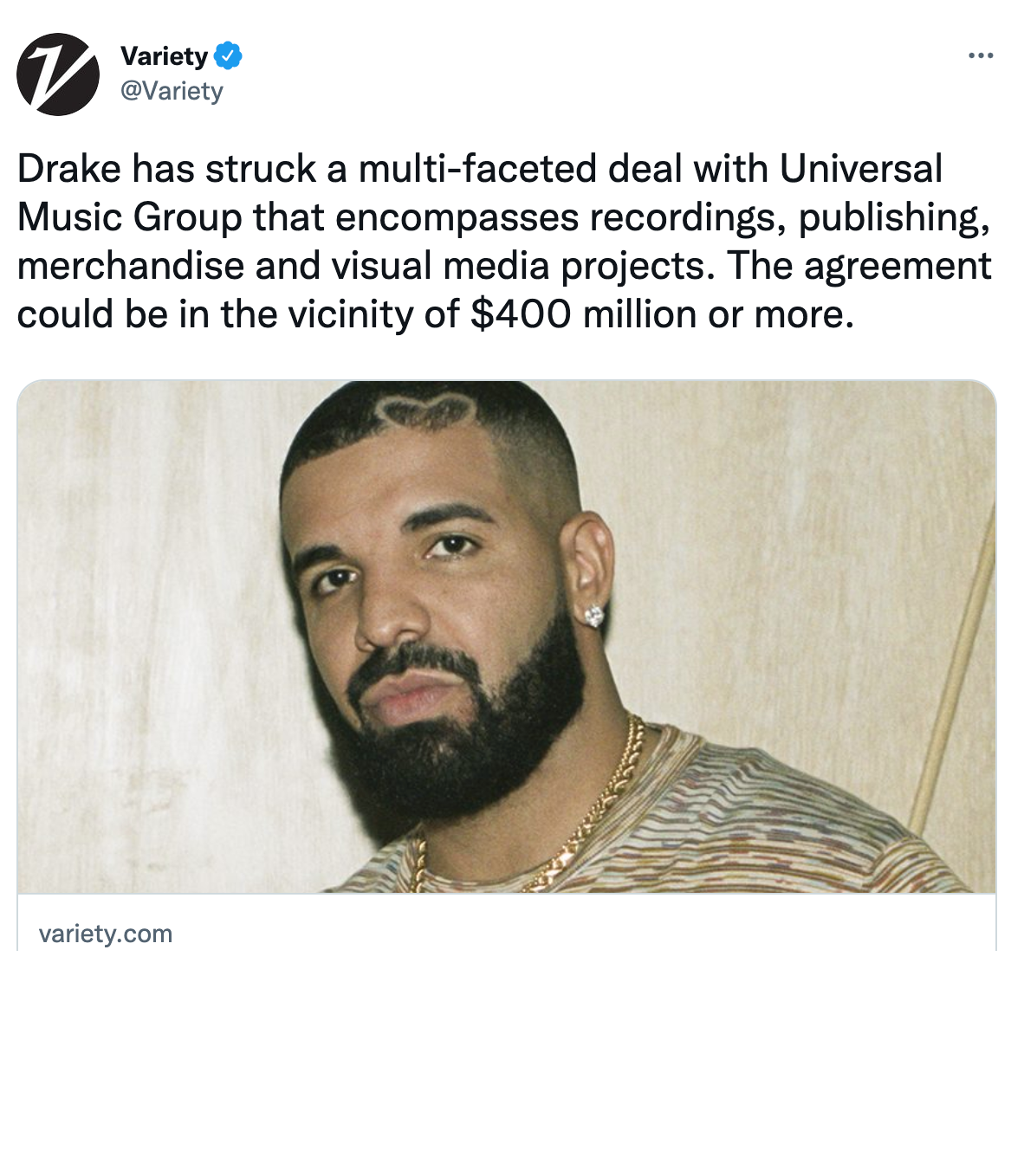Open the Variety profile avatar
Viewport: 1024px width, 1176px height.
[x=58, y=74]
